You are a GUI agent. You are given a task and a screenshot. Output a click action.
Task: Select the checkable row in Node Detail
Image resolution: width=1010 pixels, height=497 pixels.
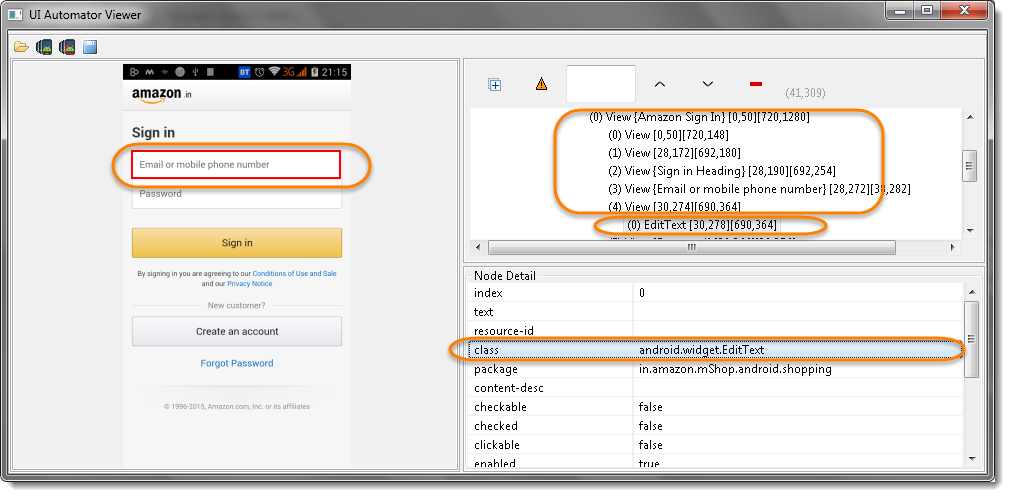tap(716, 407)
